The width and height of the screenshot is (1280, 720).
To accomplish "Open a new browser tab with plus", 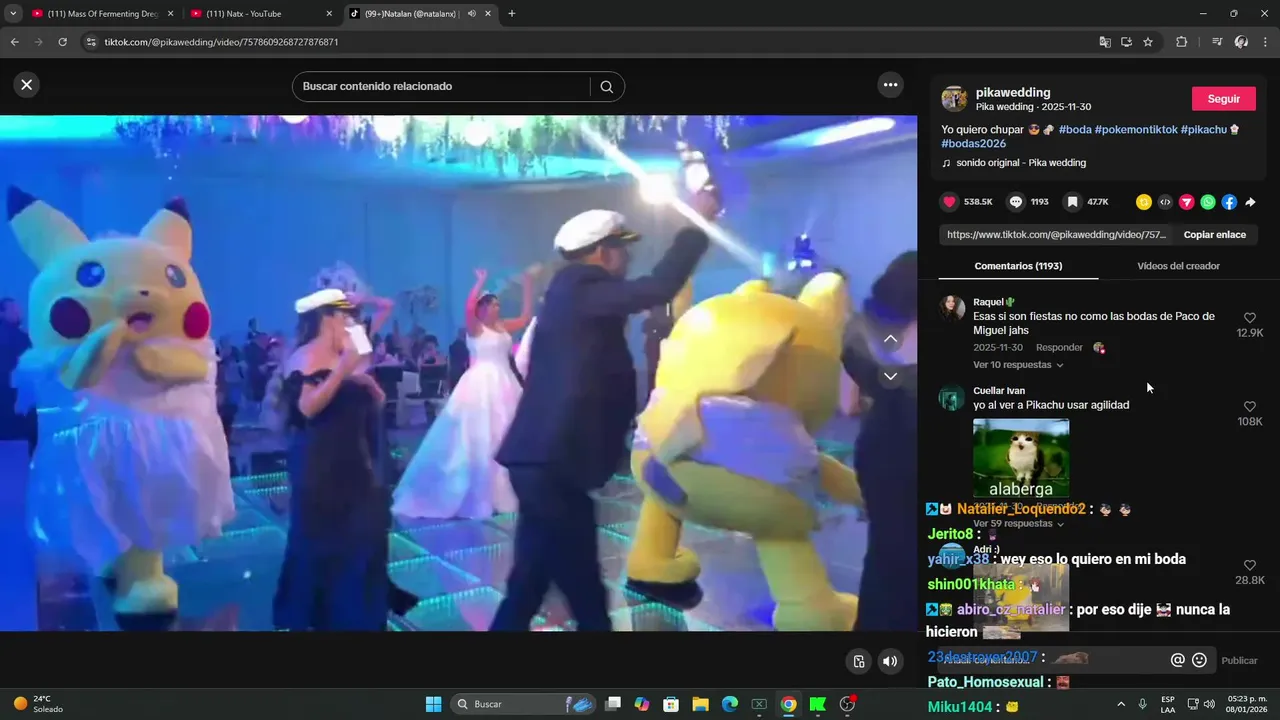I will tap(512, 14).
